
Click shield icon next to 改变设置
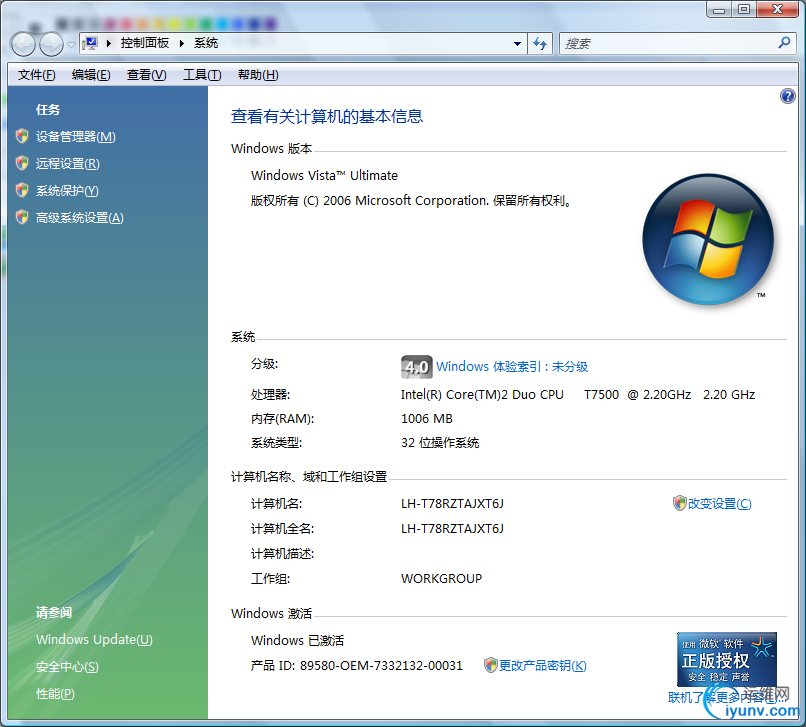(x=680, y=503)
